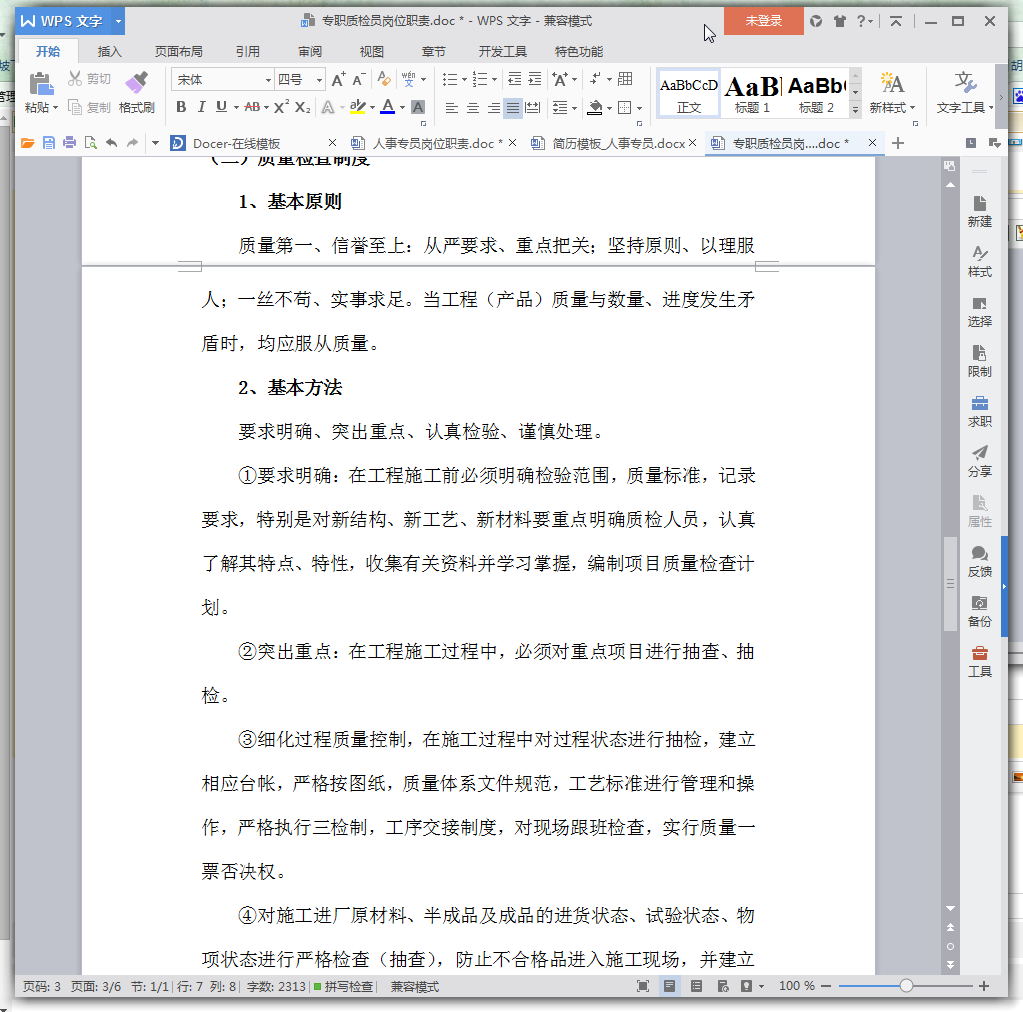Expand borders dropdown arrow

(x=639, y=108)
